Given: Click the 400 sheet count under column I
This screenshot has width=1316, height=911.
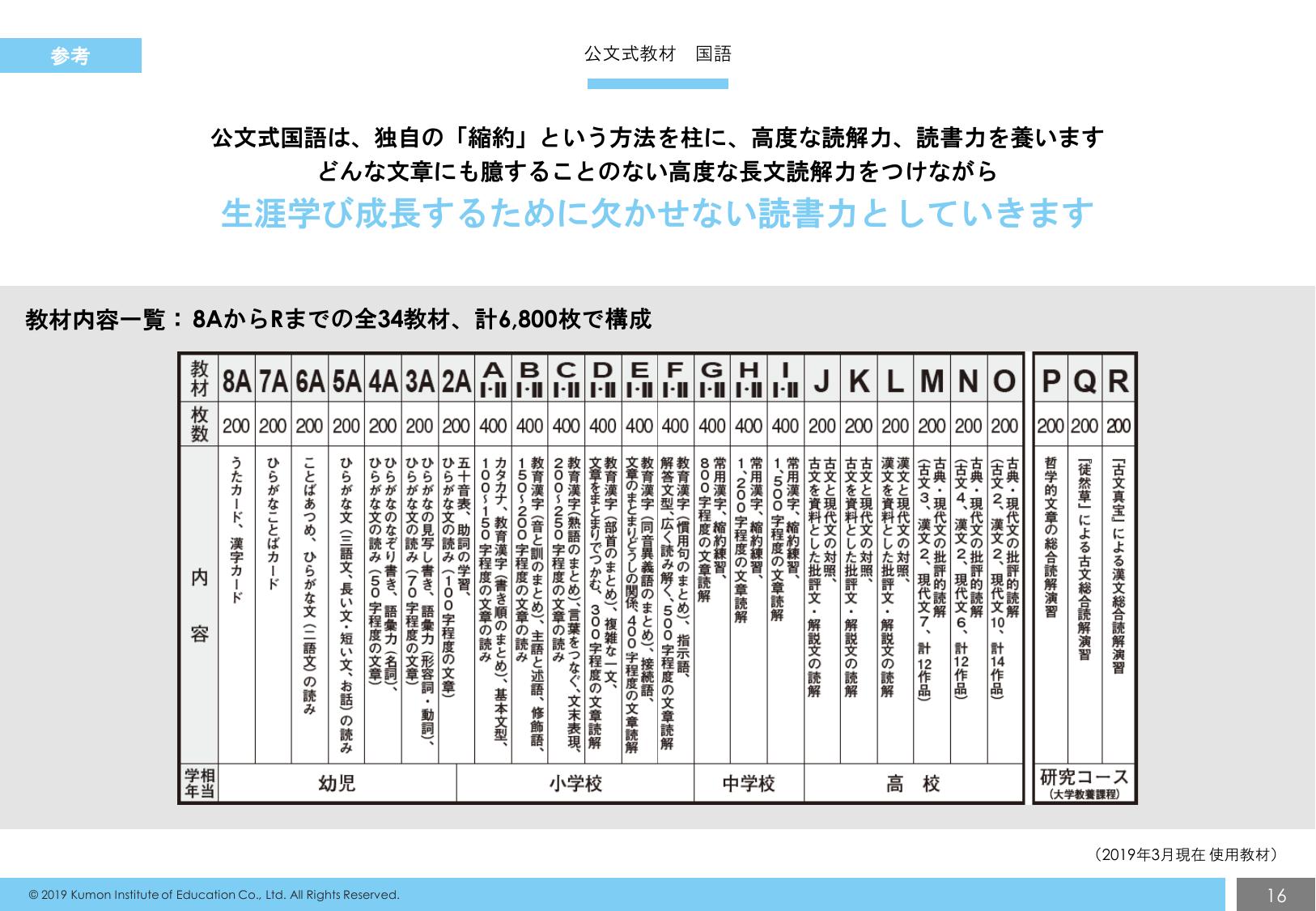Looking at the screenshot, I should click(785, 426).
